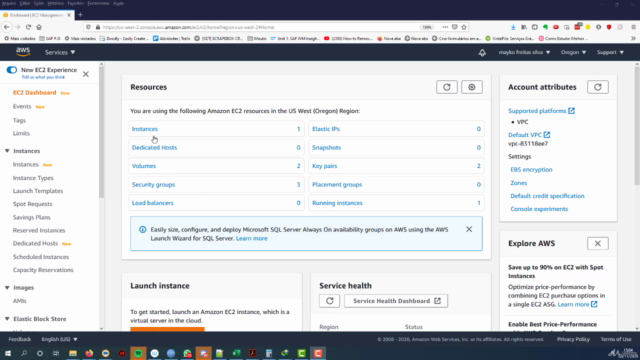Open a new browser tab
The width and height of the screenshot is (640, 360).
(x=80, y=15)
